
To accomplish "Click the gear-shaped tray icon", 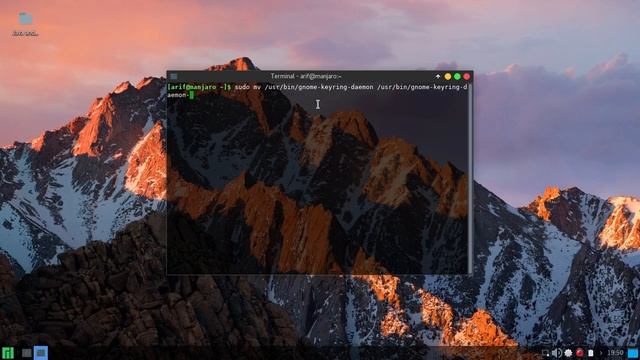I will click(x=568, y=353).
